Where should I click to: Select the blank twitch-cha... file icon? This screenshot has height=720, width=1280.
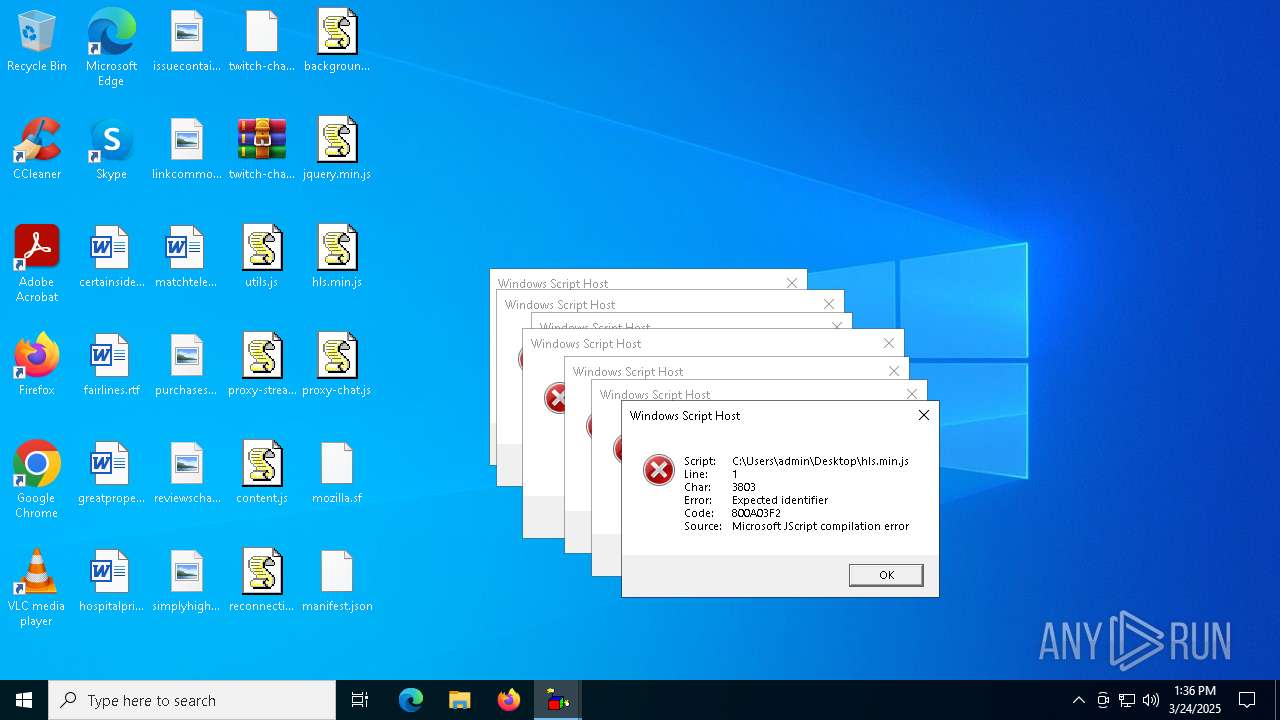(261, 42)
